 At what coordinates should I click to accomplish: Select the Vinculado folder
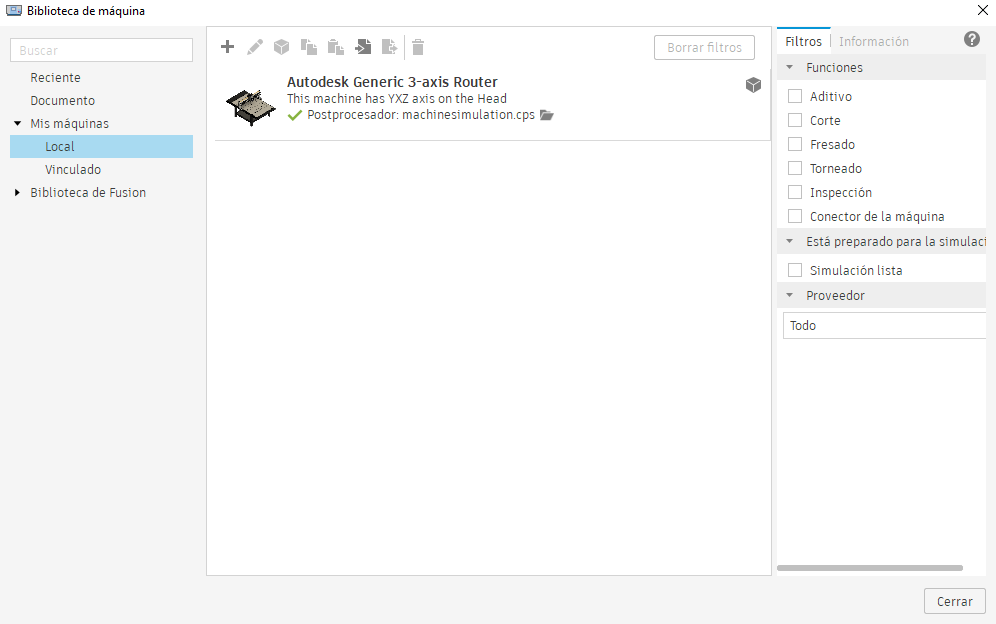(73, 170)
